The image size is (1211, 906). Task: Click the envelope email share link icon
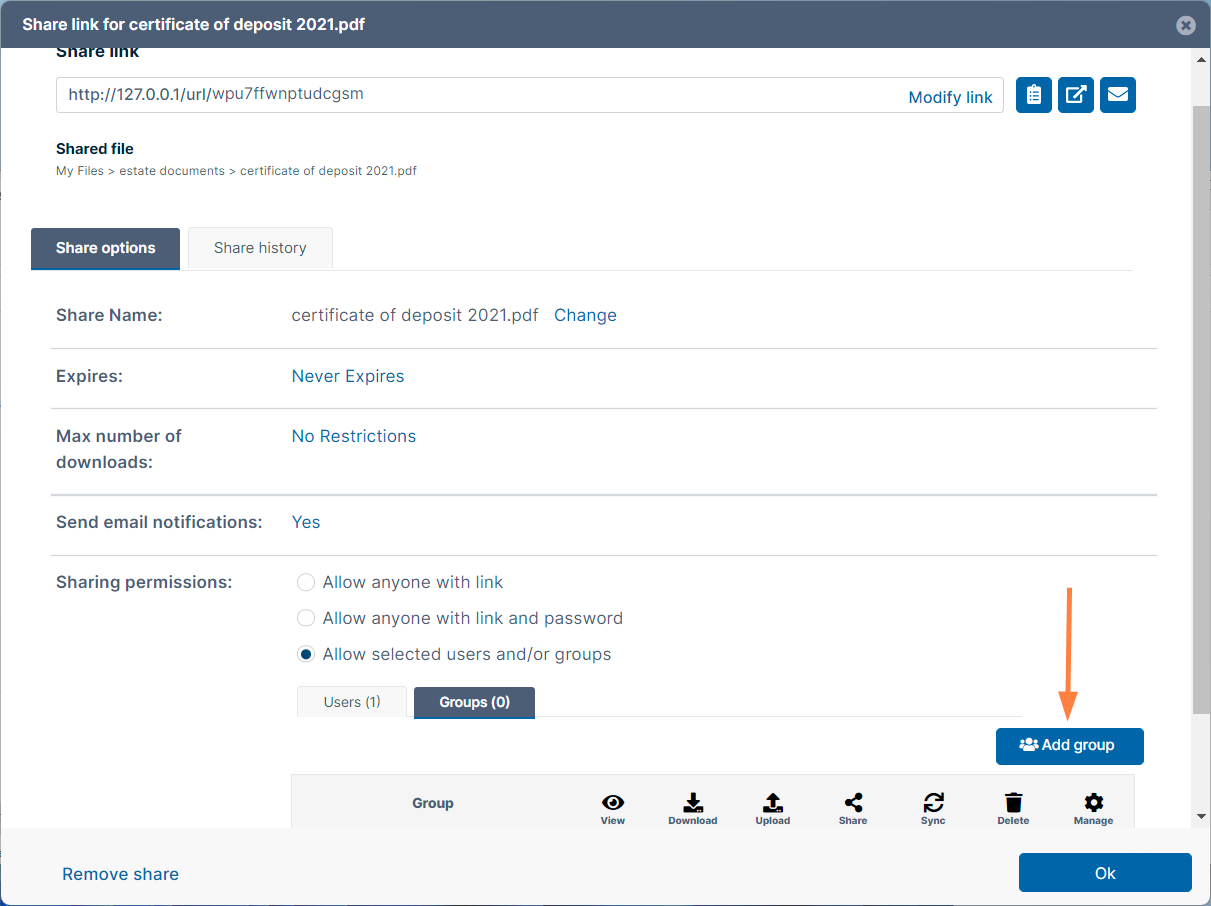point(1117,95)
